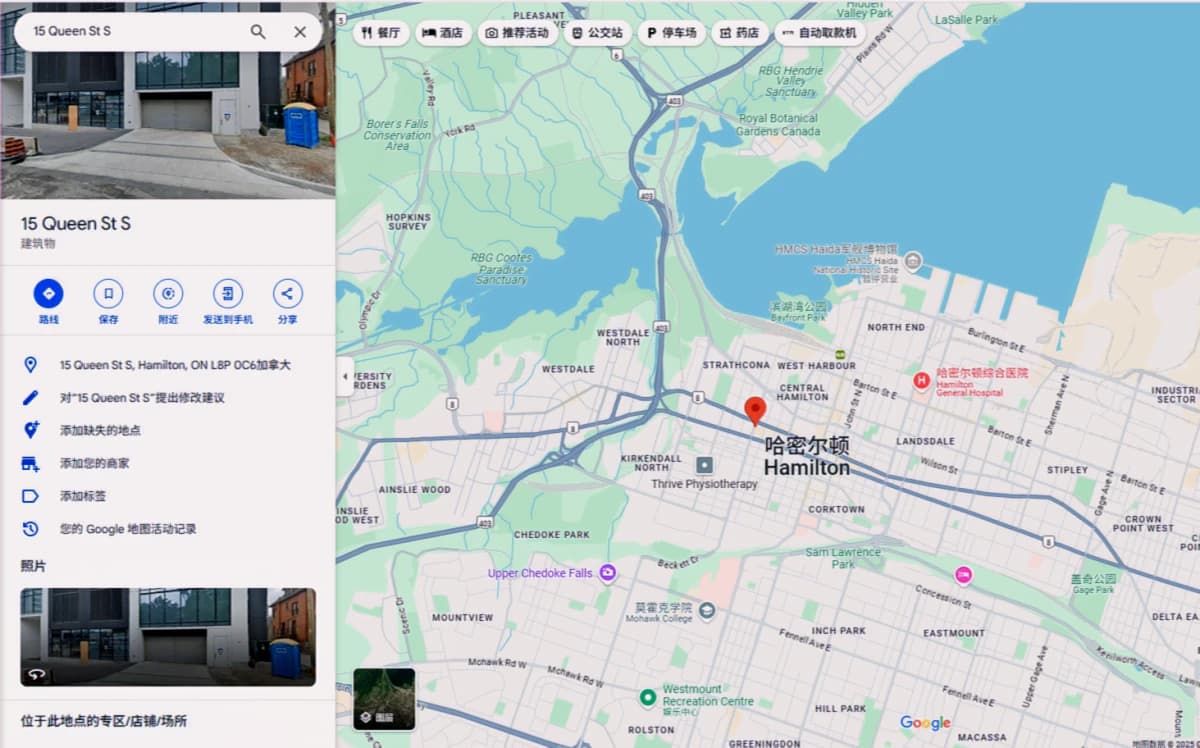1200x748 pixels.
Task: Click the Borer's Falls Conservation Area label
Action: click(x=397, y=135)
